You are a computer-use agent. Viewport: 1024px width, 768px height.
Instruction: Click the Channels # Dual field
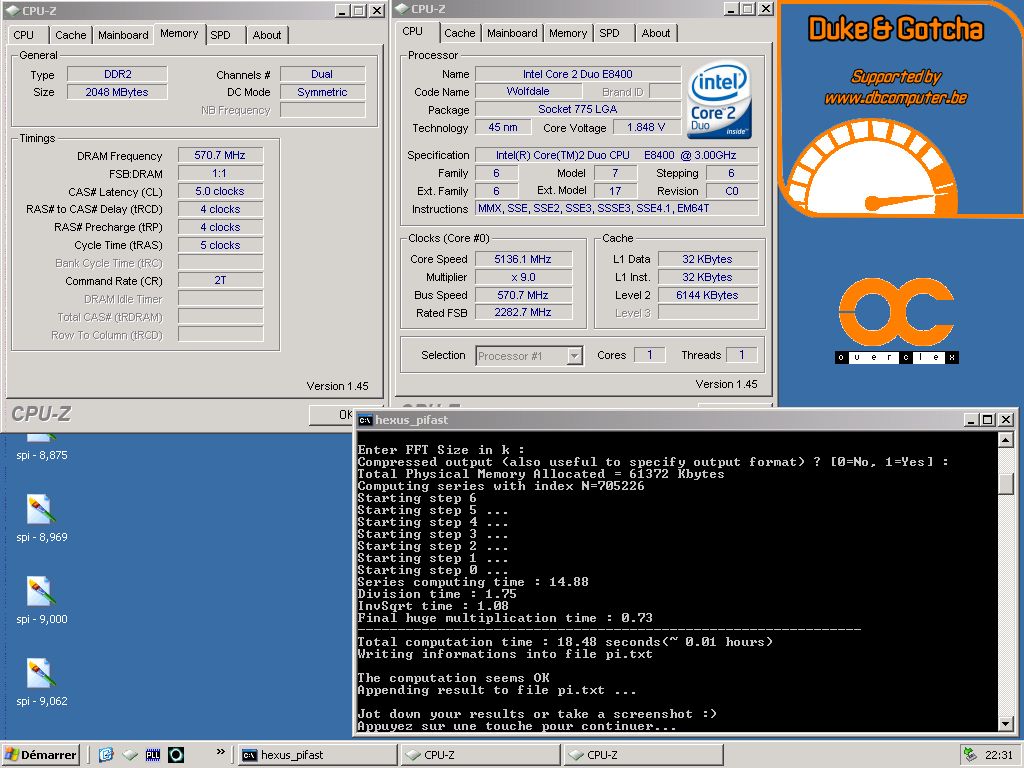pyautogui.click(x=322, y=74)
